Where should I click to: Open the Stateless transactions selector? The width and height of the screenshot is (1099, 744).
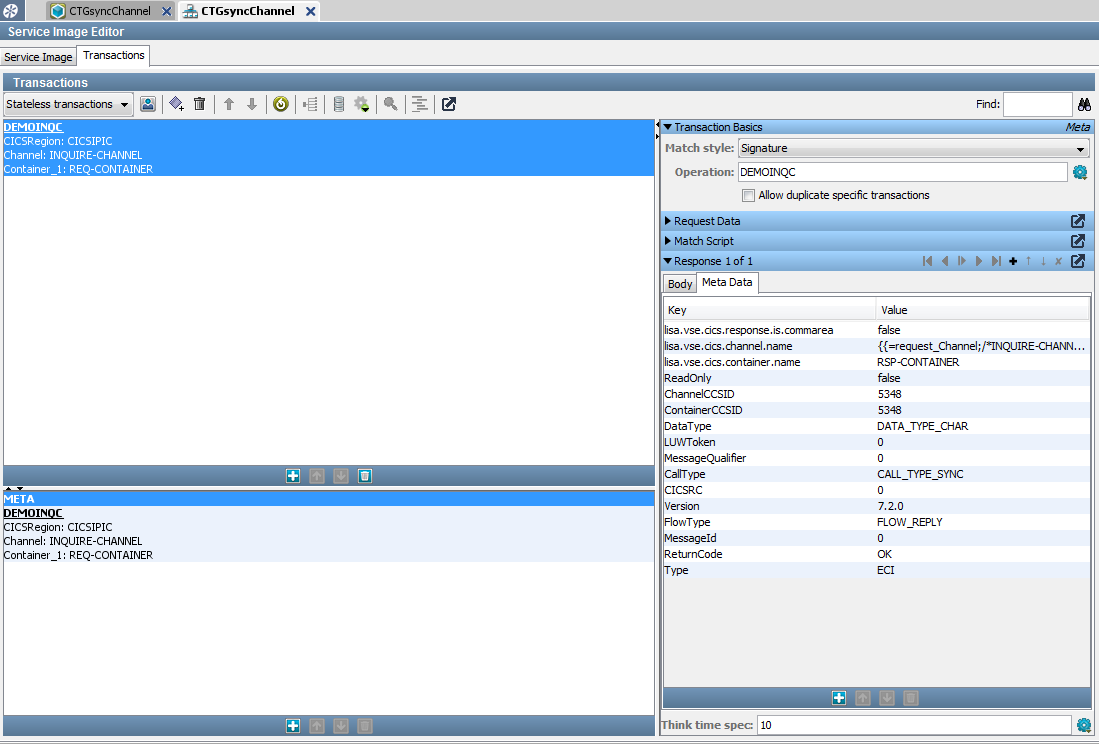click(x=67, y=104)
